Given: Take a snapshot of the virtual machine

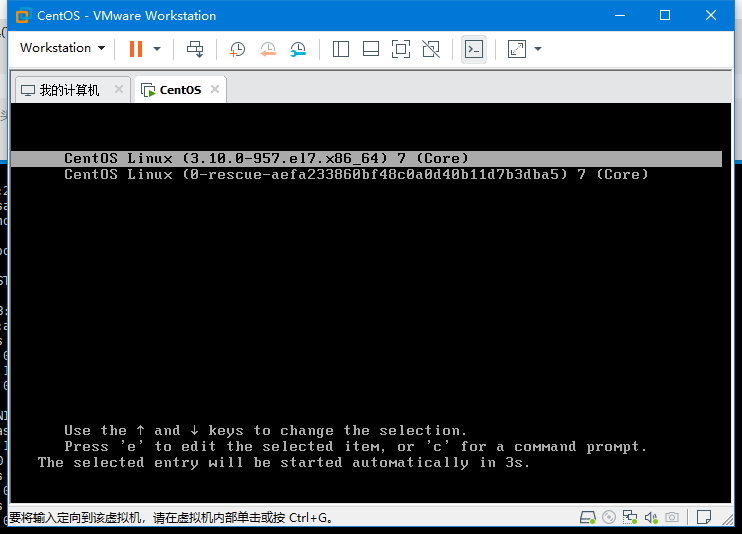Looking at the screenshot, I should click(237, 49).
